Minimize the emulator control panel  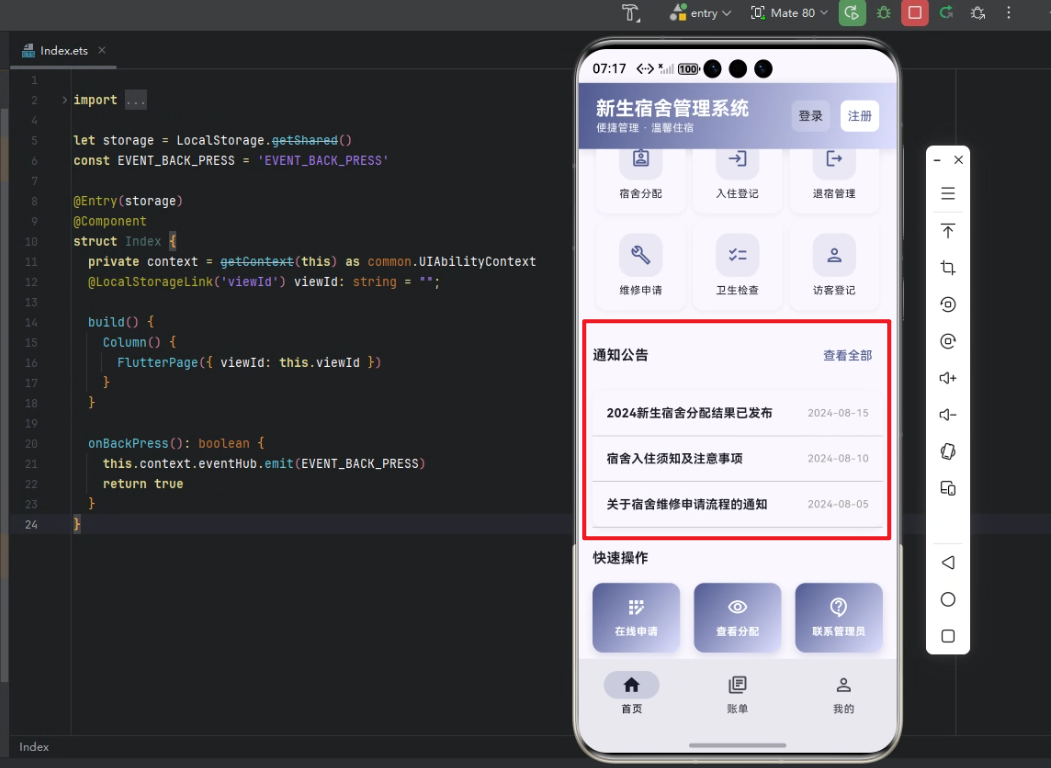pos(937,160)
